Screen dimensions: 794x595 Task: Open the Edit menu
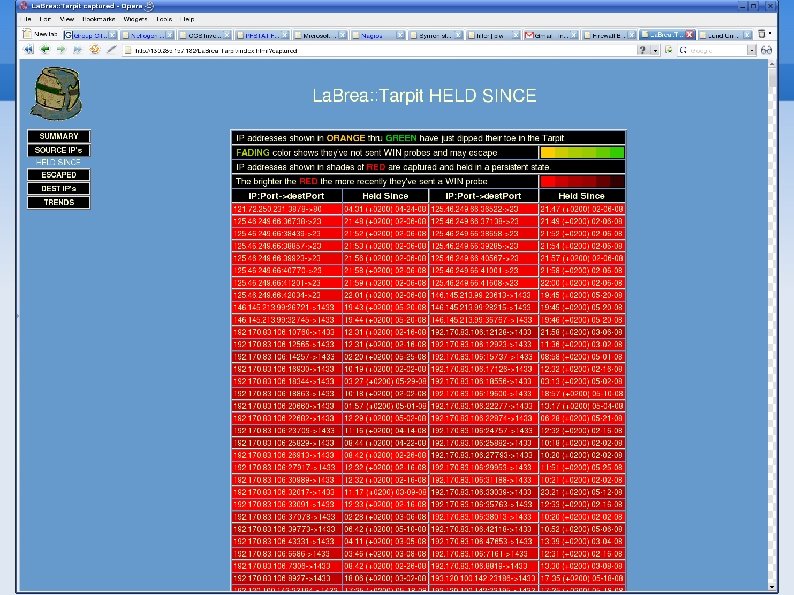[46, 19]
